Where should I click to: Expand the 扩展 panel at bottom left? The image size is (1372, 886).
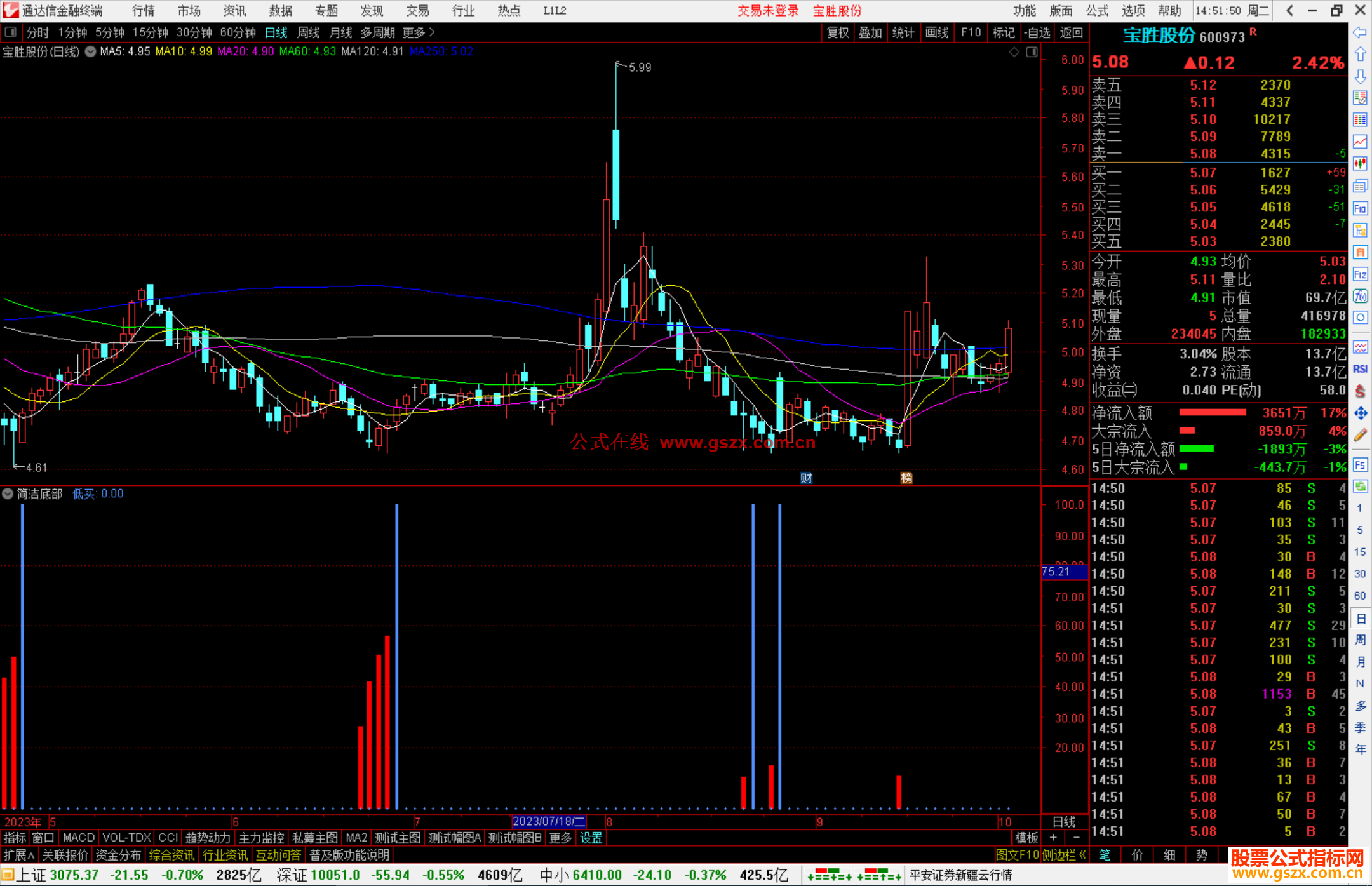pos(19,855)
